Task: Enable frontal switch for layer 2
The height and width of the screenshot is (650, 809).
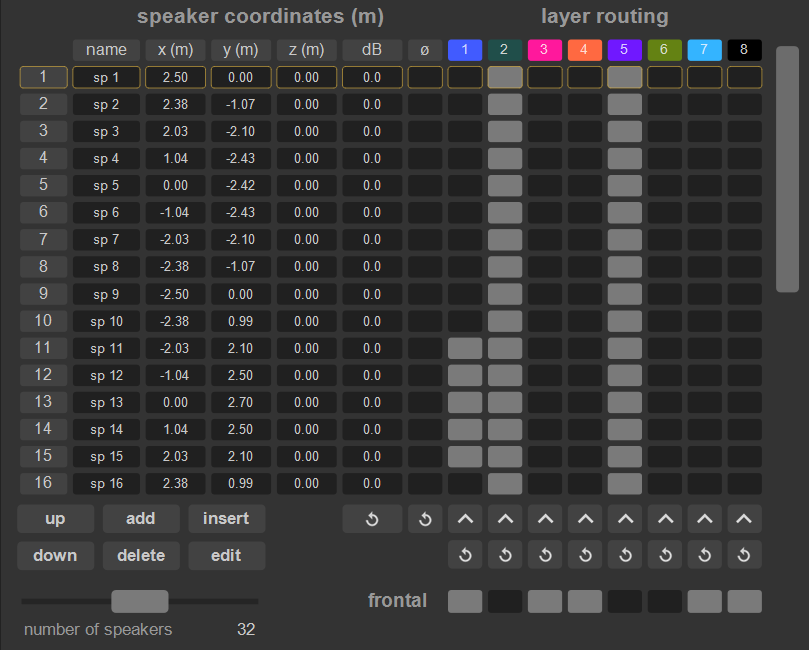Action: tap(505, 602)
